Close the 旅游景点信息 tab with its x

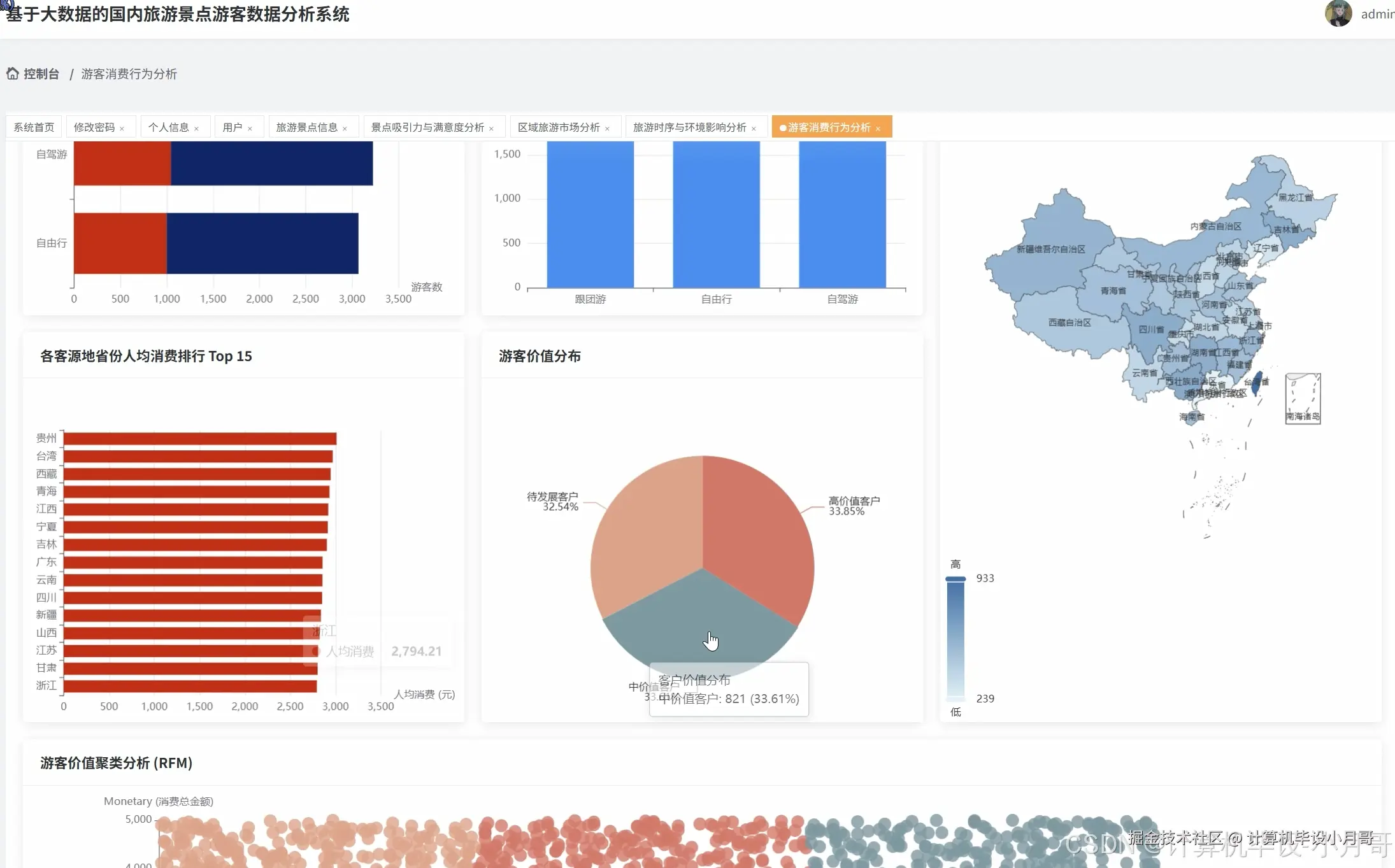coord(345,129)
